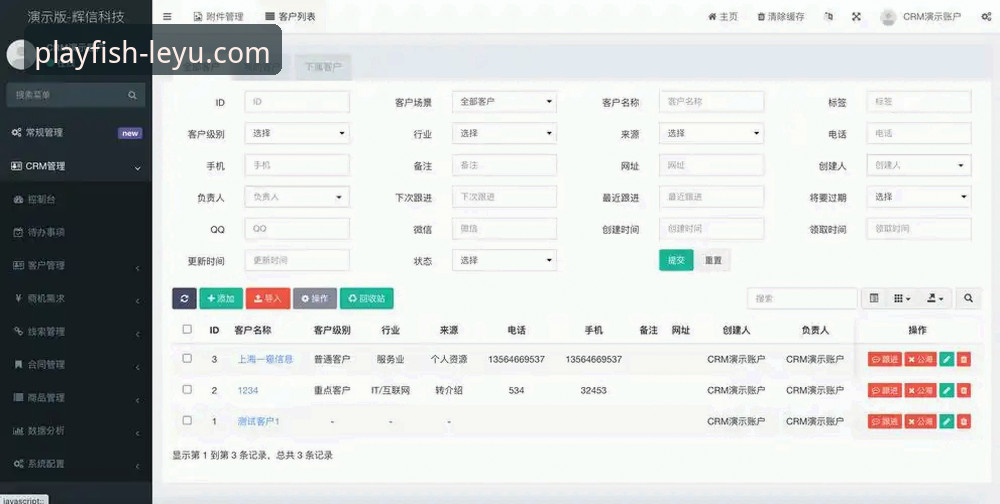Open customer link 测试客户1

click(x=258, y=421)
